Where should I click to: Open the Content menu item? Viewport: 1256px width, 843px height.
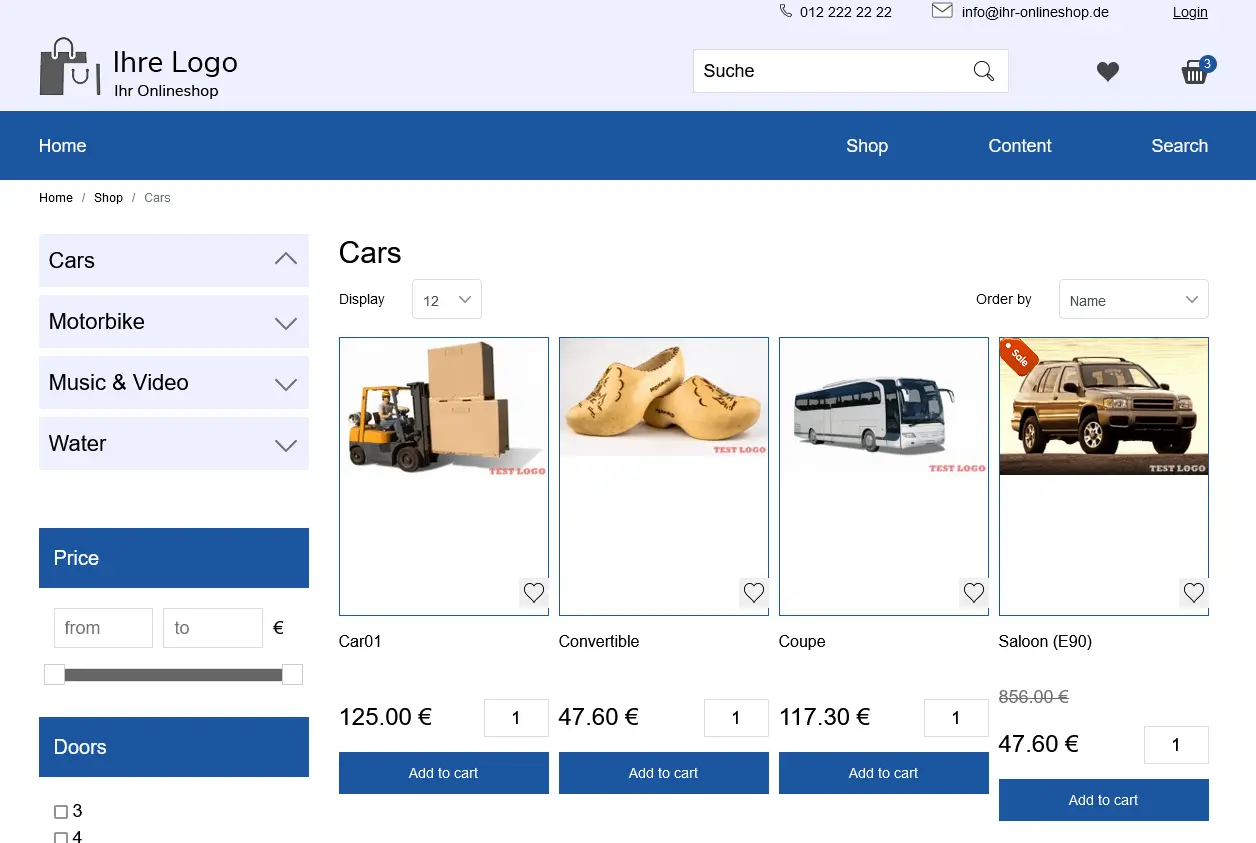pyautogui.click(x=1019, y=146)
